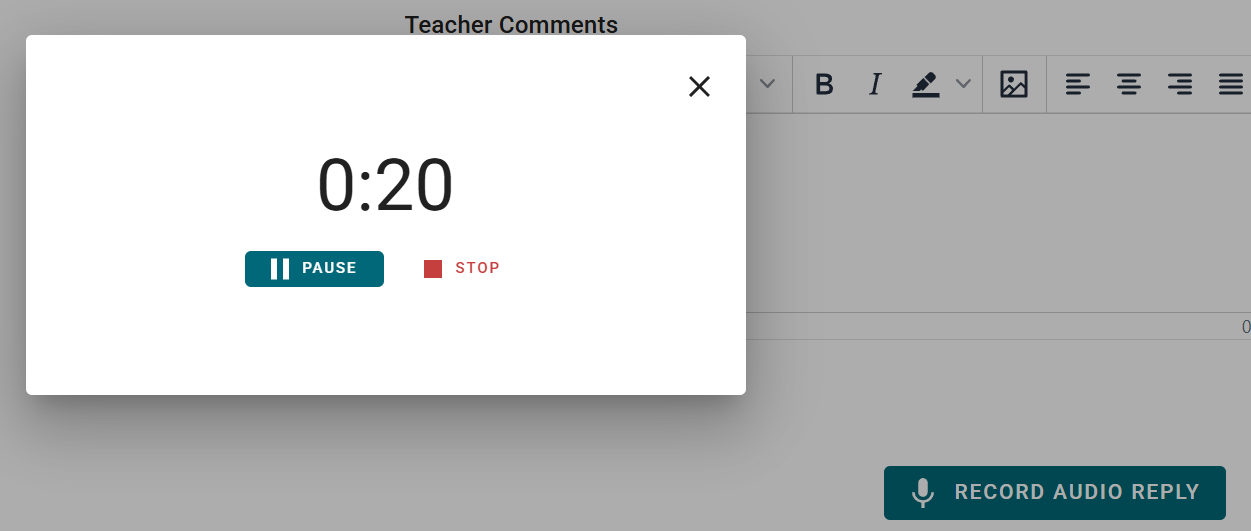Click the 0:20 recording timer display

pos(385,186)
